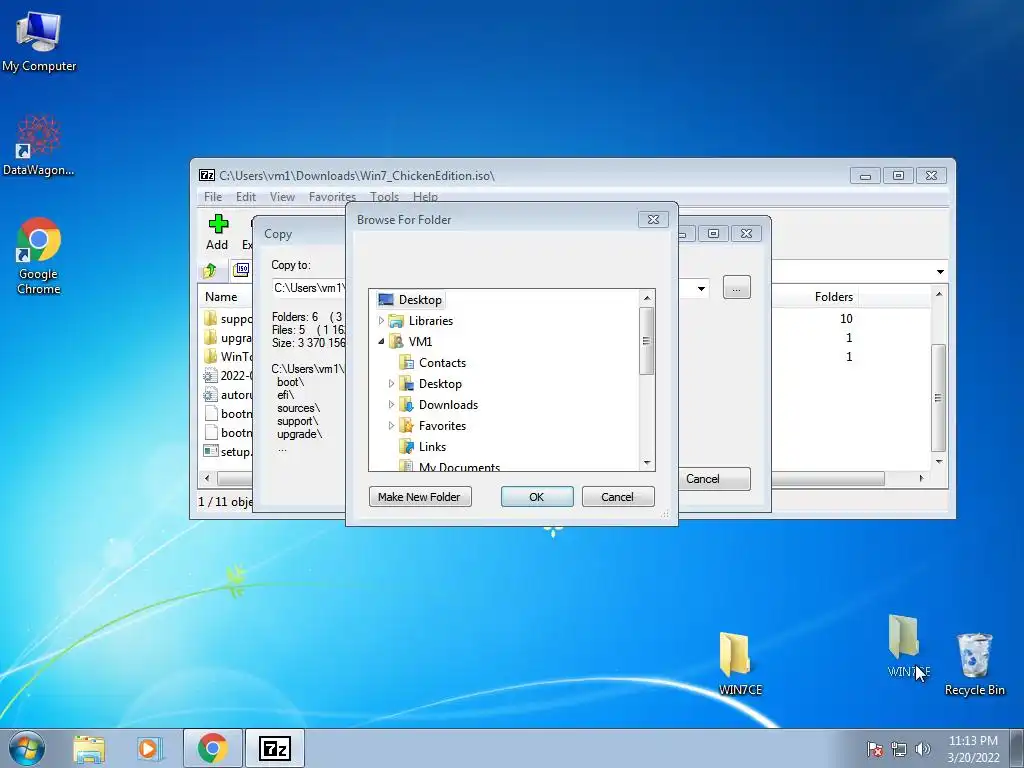Screen dimensions: 1024x768
Task: Open the View menu in 7-Zip
Action: click(282, 197)
